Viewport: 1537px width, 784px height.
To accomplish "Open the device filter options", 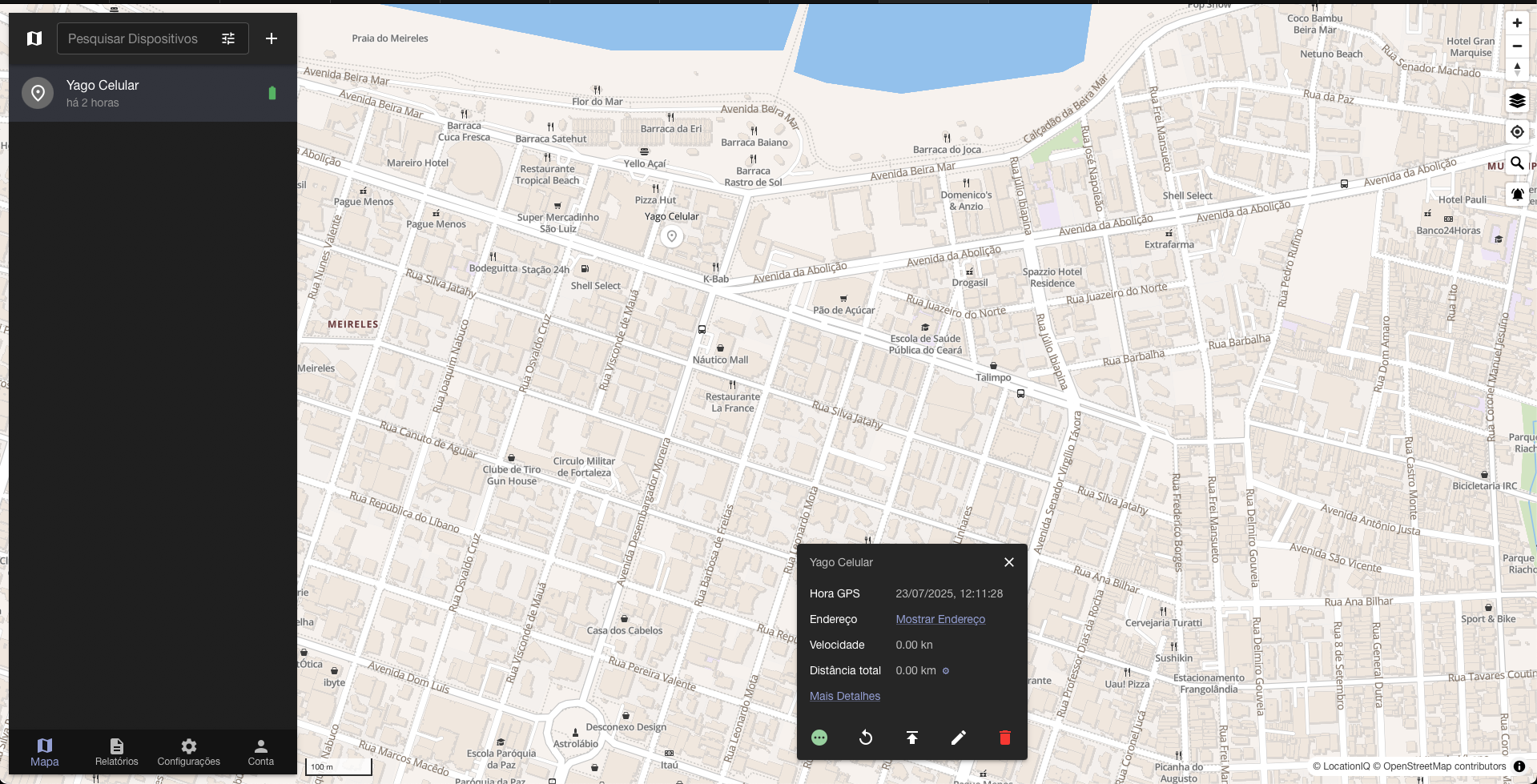I will pos(228,38).
